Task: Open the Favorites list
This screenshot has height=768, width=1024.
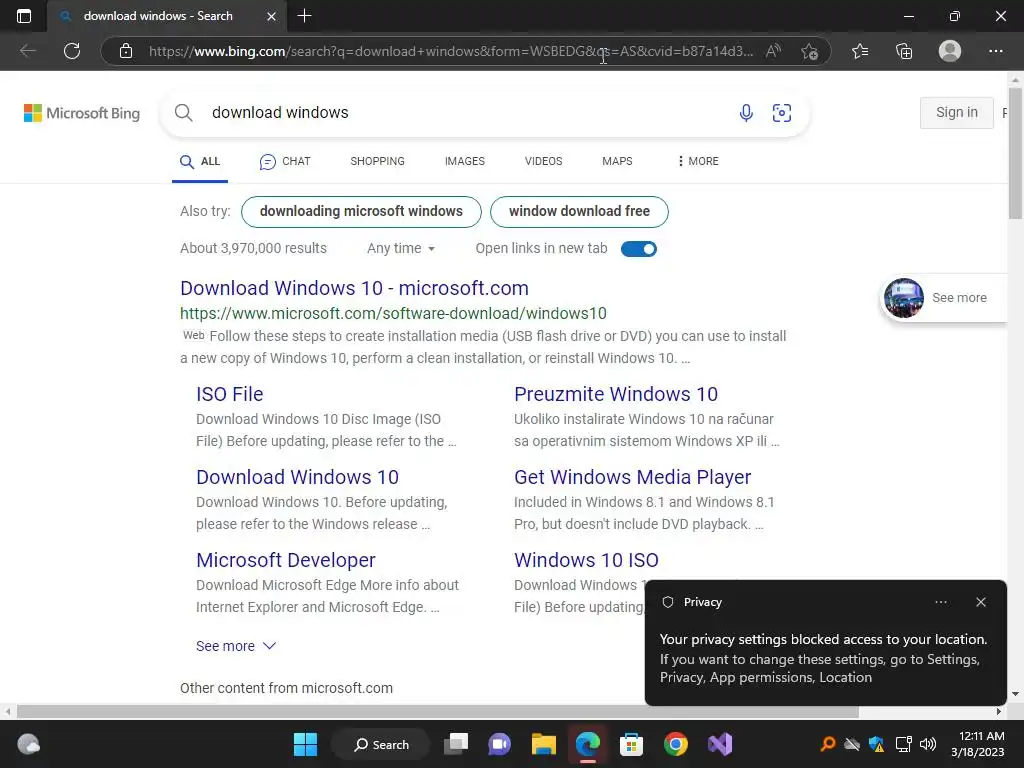Action: 860,51
